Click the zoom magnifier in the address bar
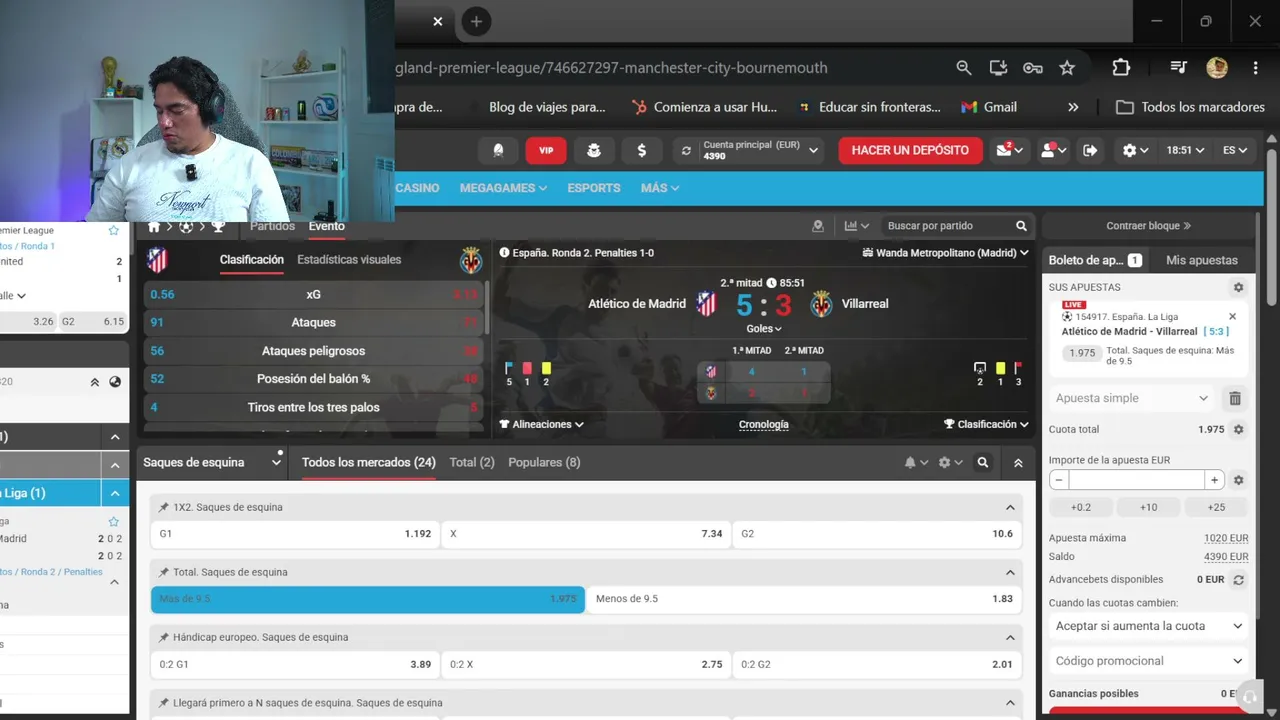The height and width of the screenshot is (720, 1280). (x=964, y=68)
